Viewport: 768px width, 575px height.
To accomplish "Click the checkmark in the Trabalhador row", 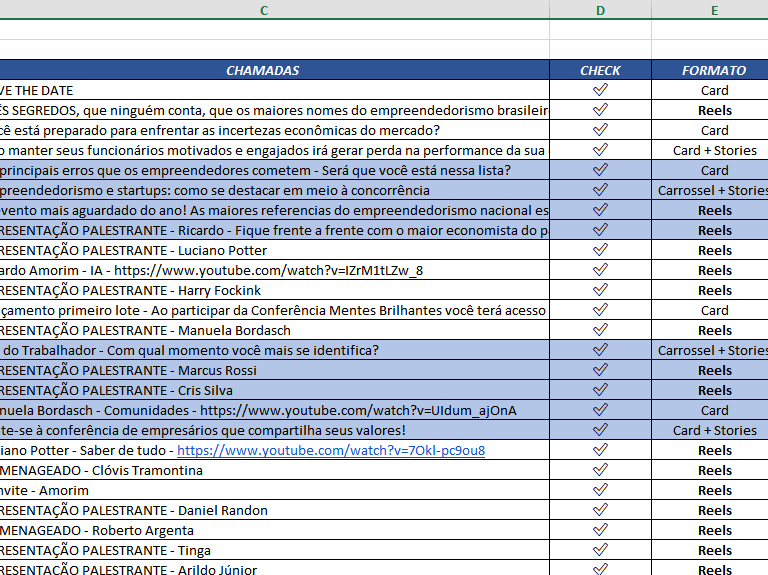I will click(x=600, y=350).
